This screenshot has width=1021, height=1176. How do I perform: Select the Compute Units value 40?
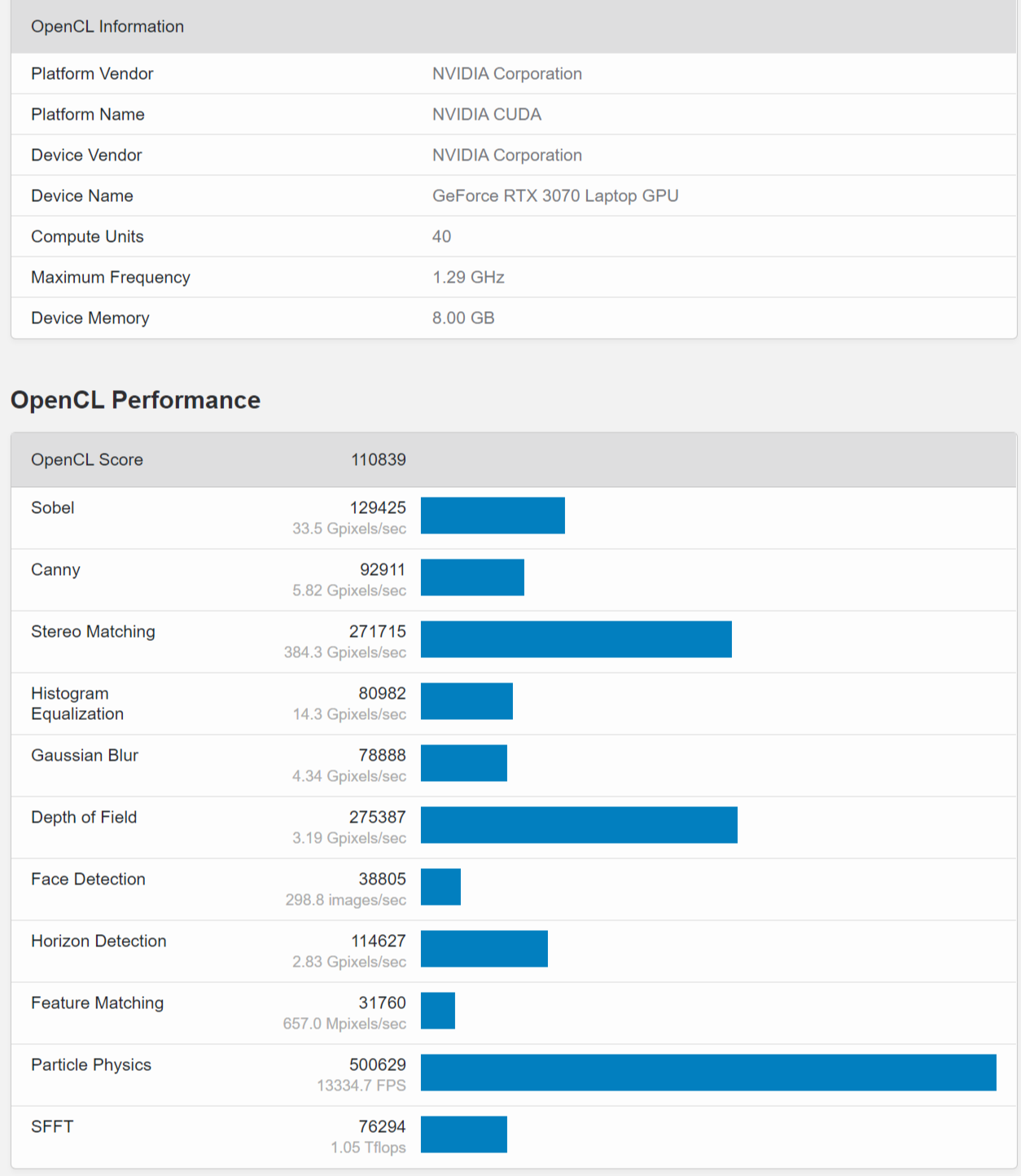point(441,236)
